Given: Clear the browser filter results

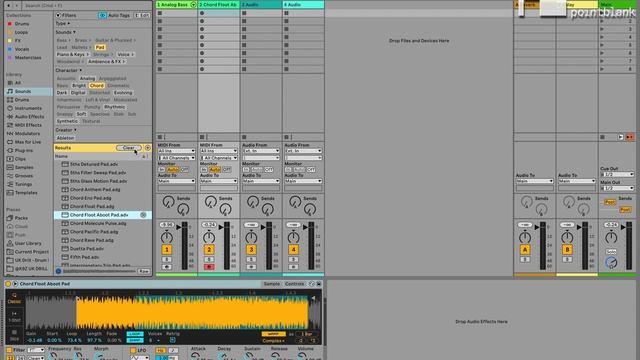Looking at the screenshot, I should (x=129, y=148).
